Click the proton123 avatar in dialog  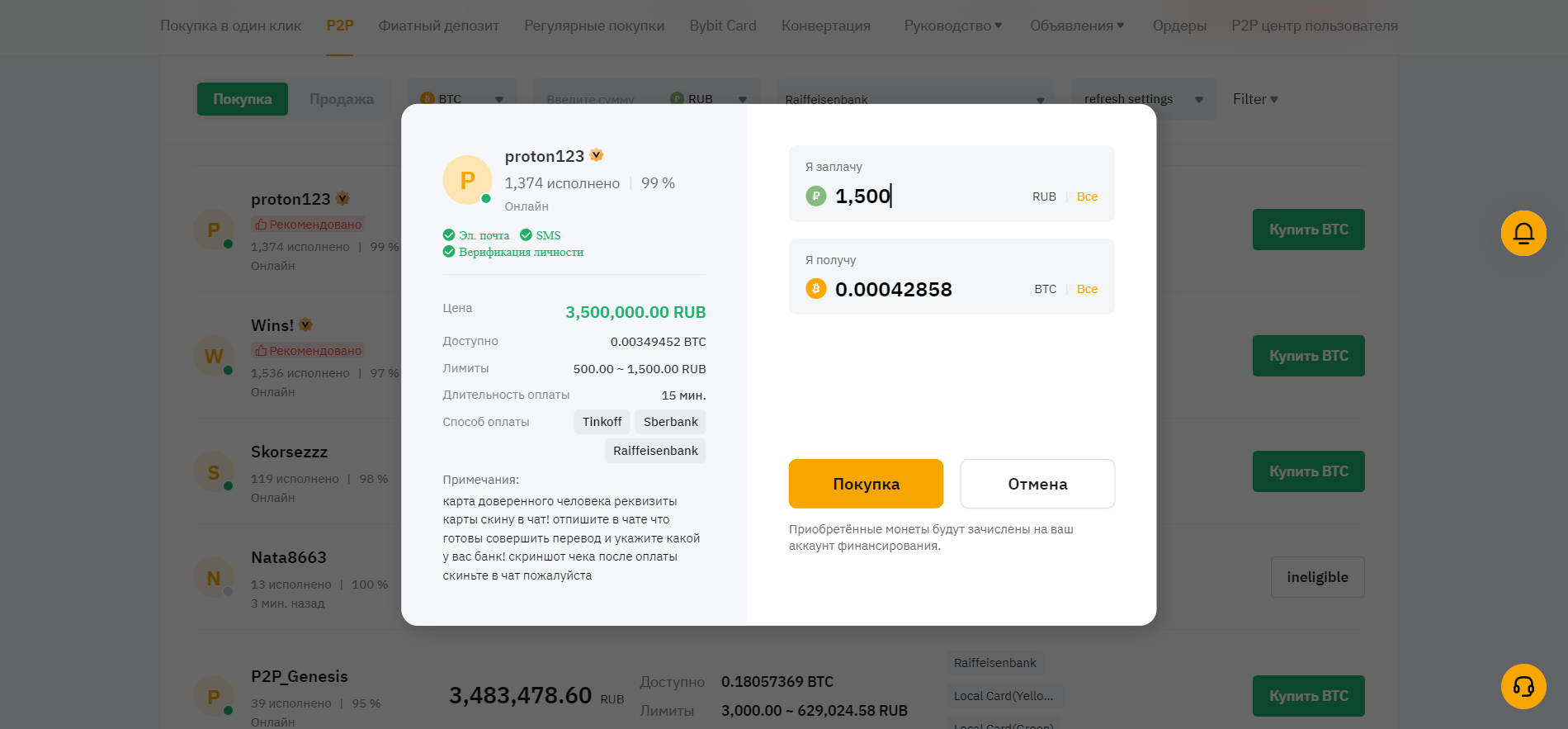tap(467, 180)
